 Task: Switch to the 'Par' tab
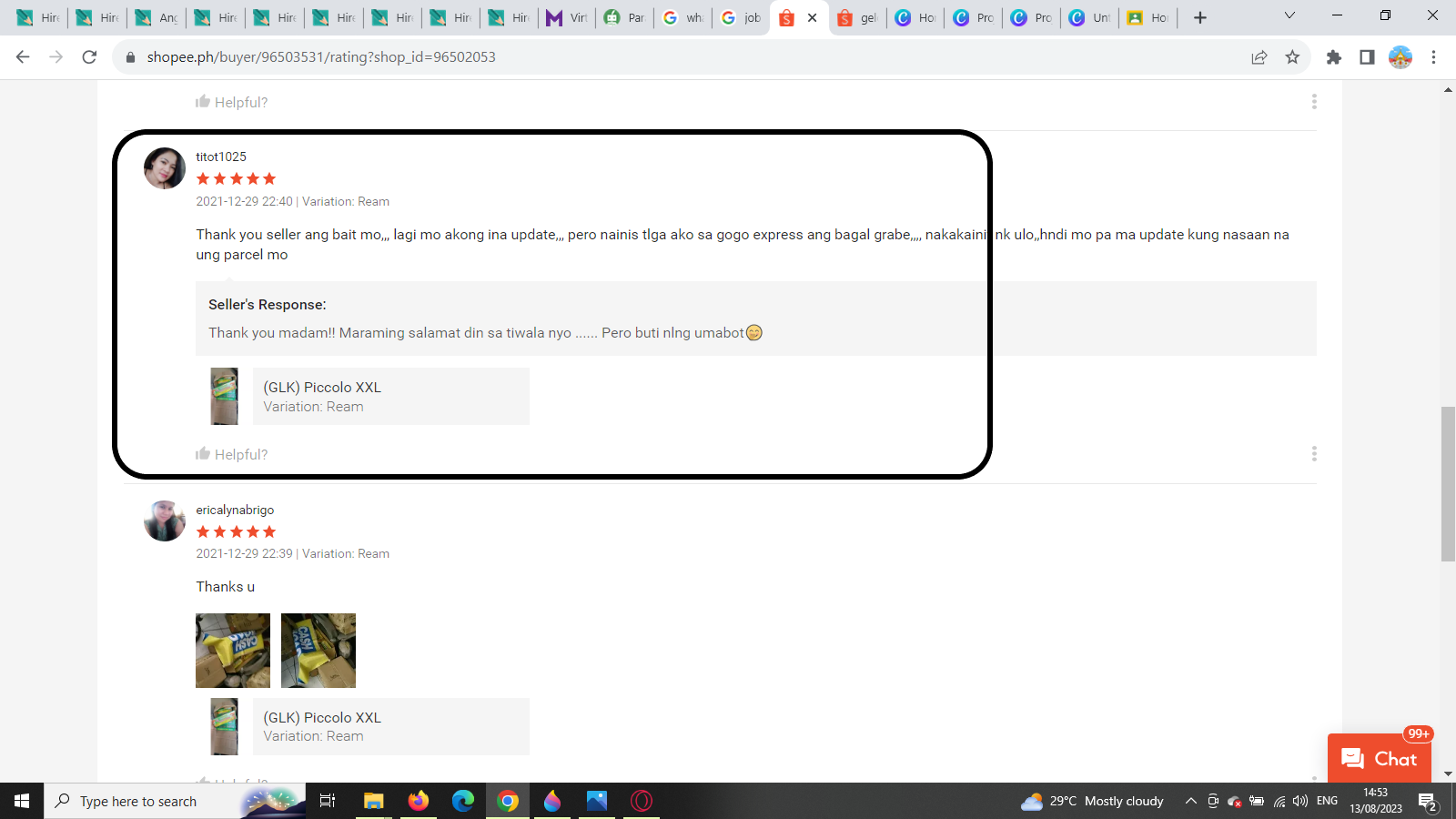point(624,17)
